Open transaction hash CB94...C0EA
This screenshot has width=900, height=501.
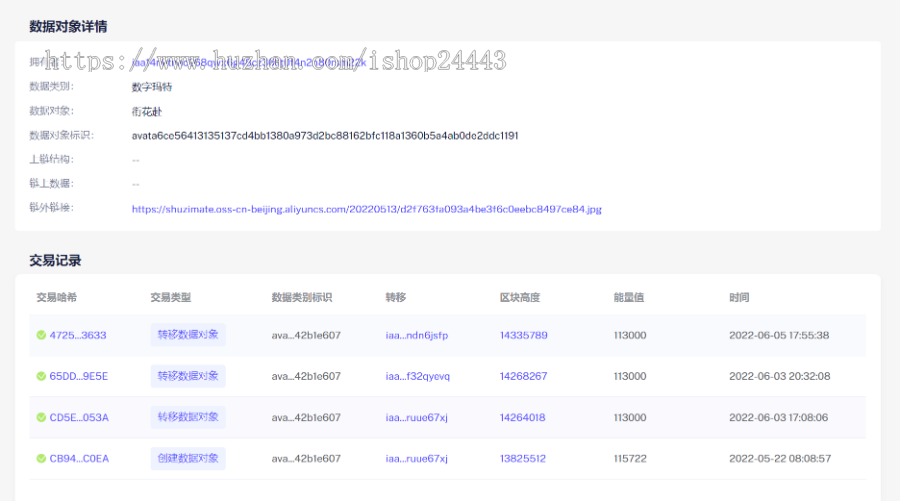(x=79, y=459)
